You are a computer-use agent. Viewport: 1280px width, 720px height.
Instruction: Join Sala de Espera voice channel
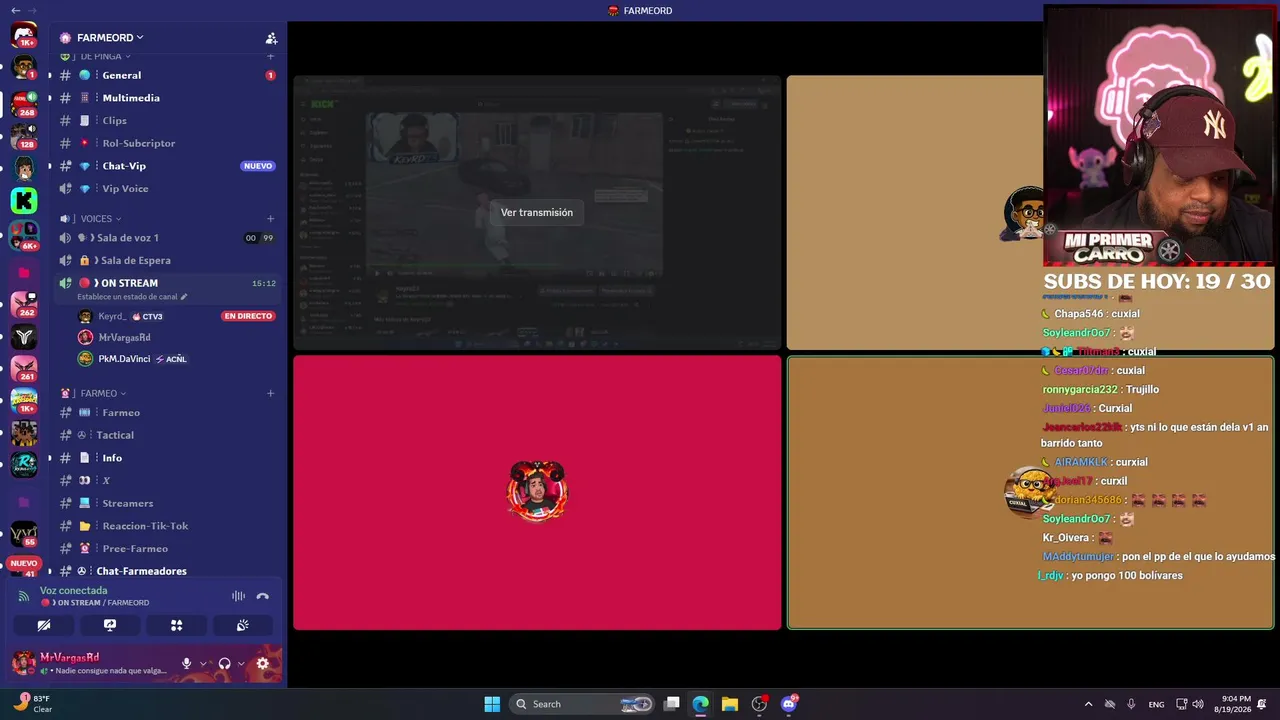click(166, 261)
